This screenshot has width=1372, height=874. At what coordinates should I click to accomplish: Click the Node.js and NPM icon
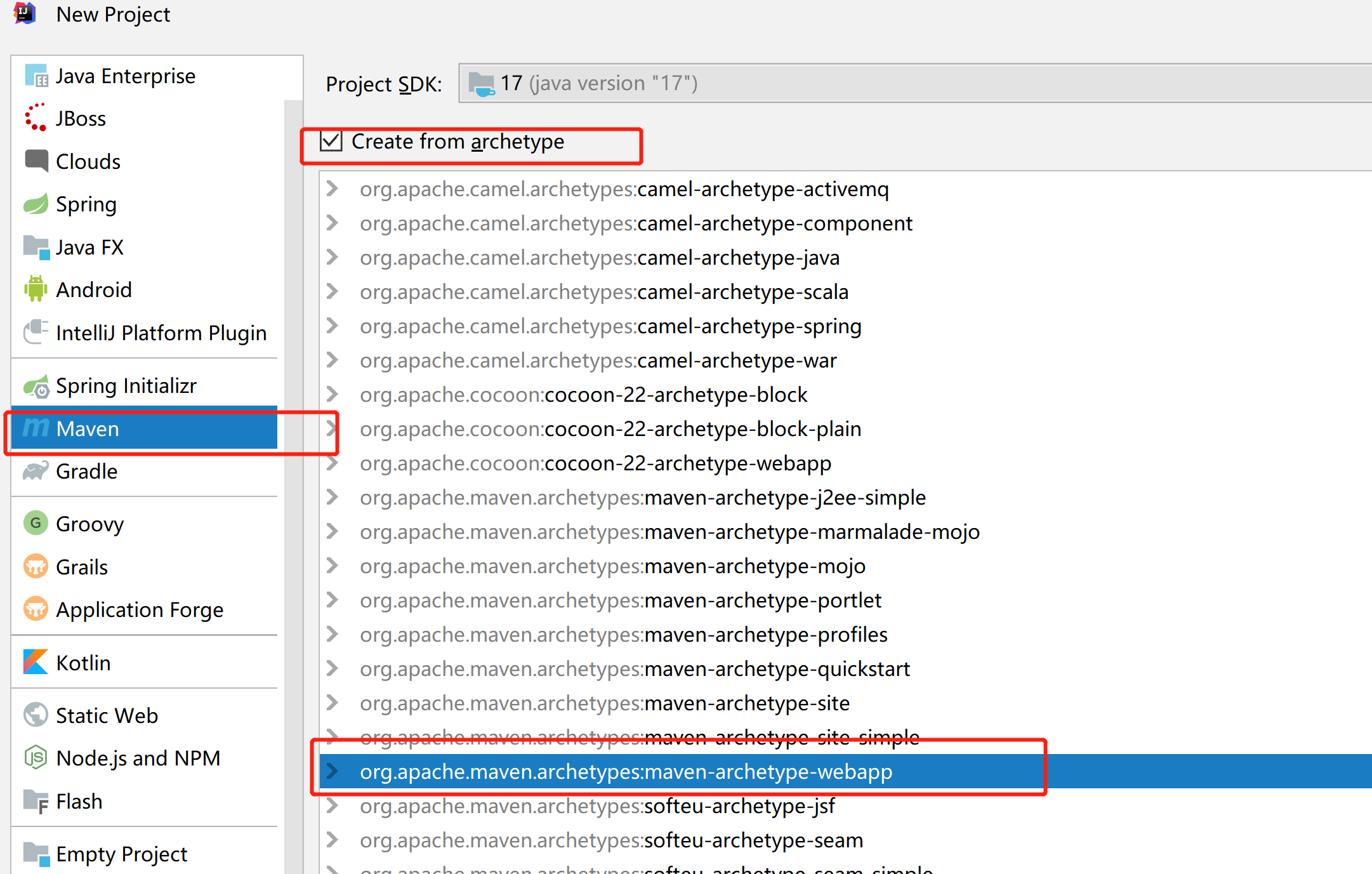pos(36,758)
